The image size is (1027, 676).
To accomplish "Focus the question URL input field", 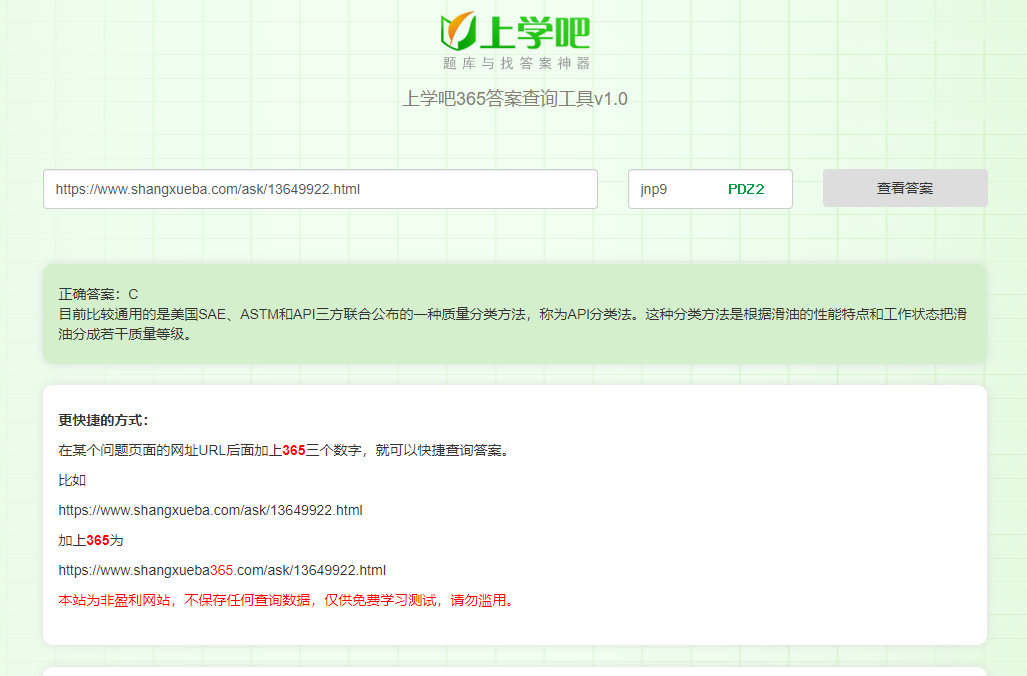I will pyautogui.click(x=320, y=189).
